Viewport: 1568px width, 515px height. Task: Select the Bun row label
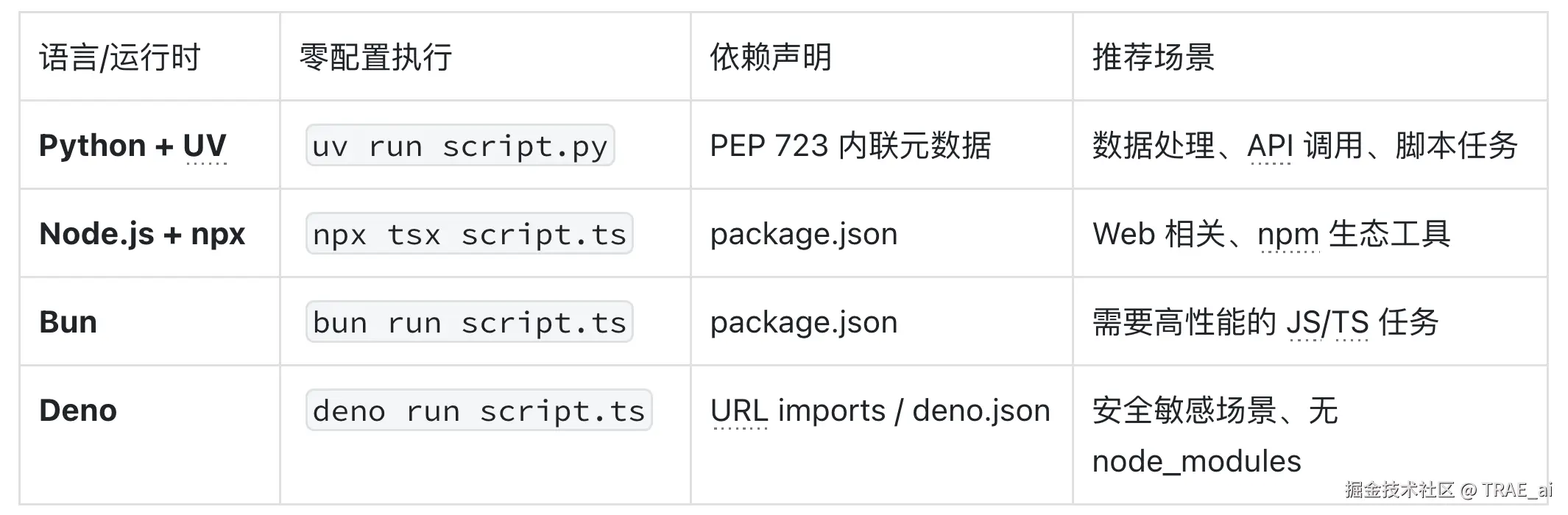68,322
